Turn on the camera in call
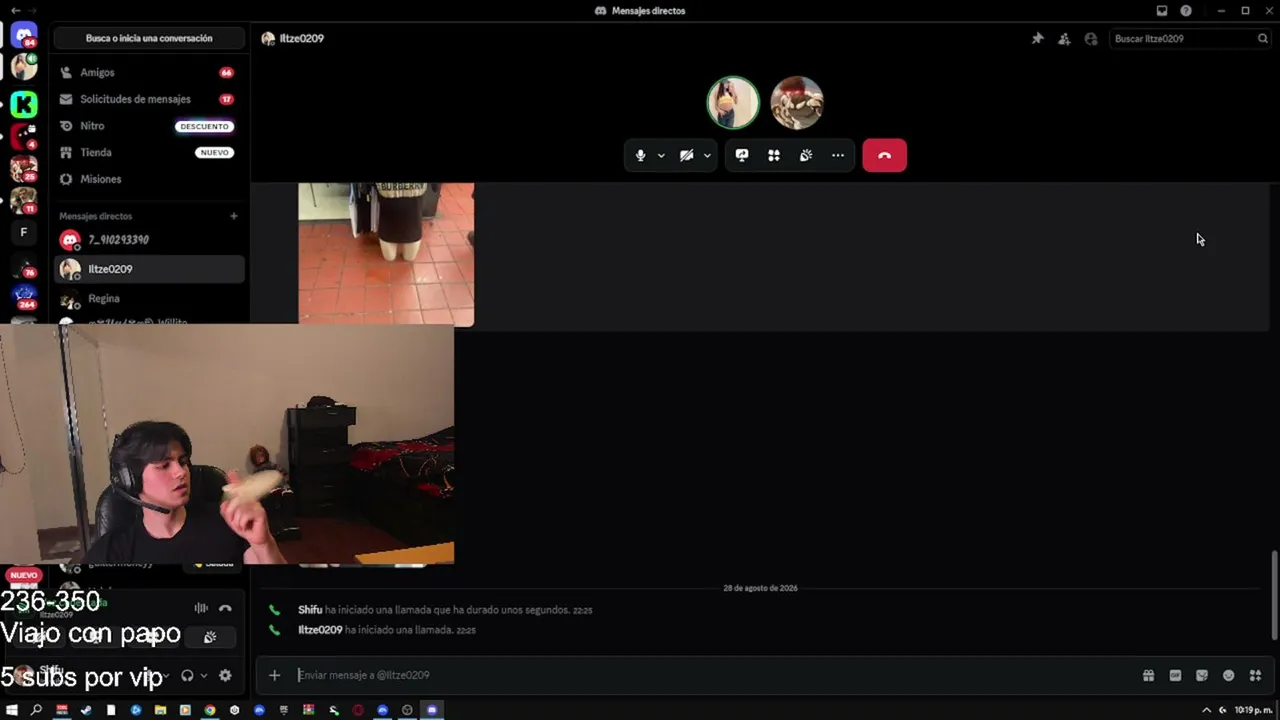This screenshot has height=720, width=1280. 686,155
